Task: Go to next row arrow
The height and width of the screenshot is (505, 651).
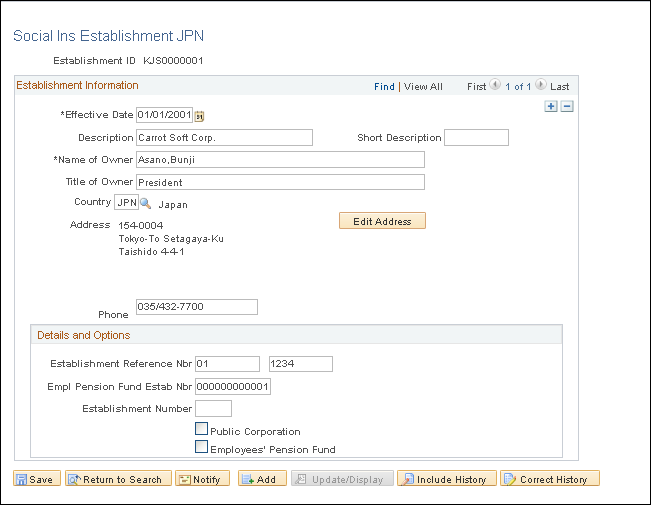Action: tap(541, 85)
